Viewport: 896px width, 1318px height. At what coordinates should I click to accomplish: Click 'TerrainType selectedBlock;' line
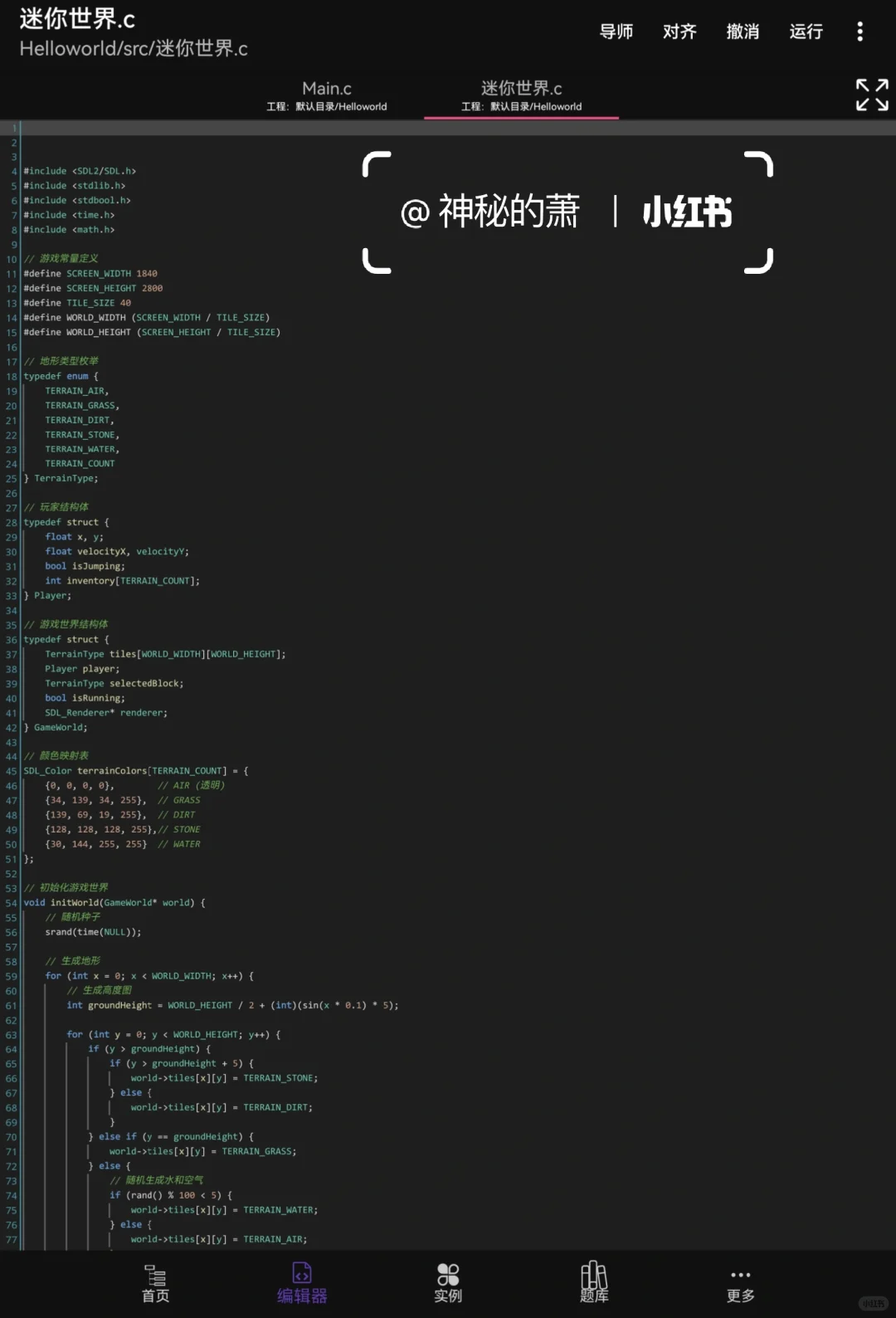click(114, 684)
